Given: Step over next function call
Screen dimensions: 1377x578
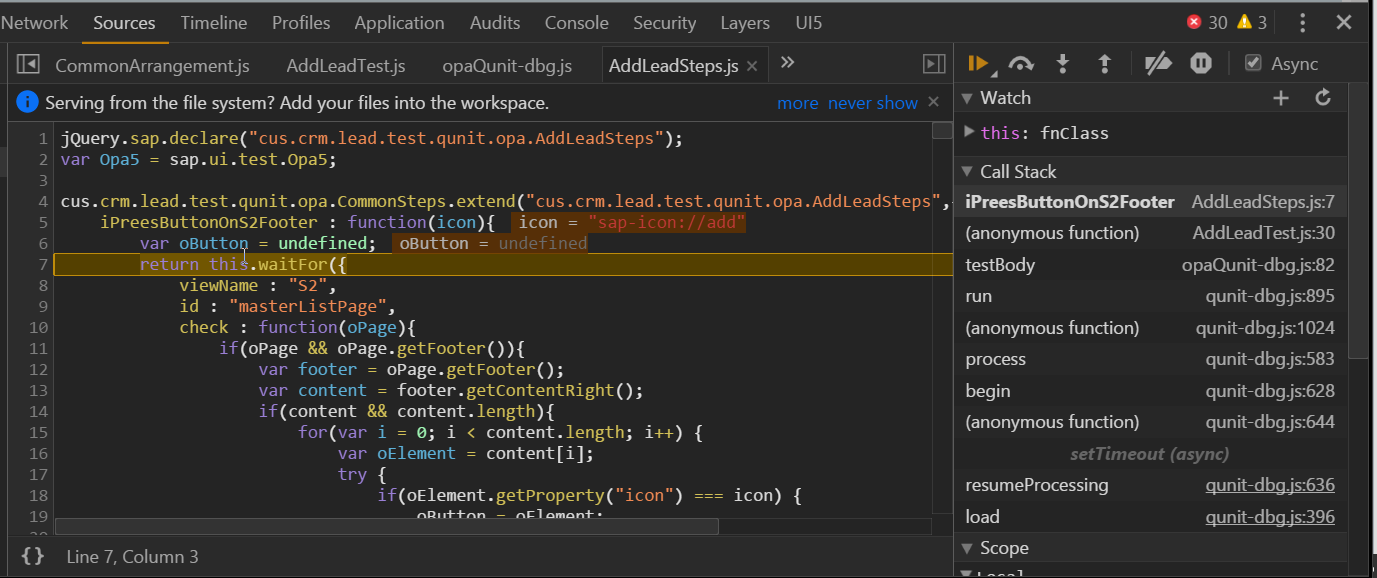Looking at the screenshot, I should 1021,64.
